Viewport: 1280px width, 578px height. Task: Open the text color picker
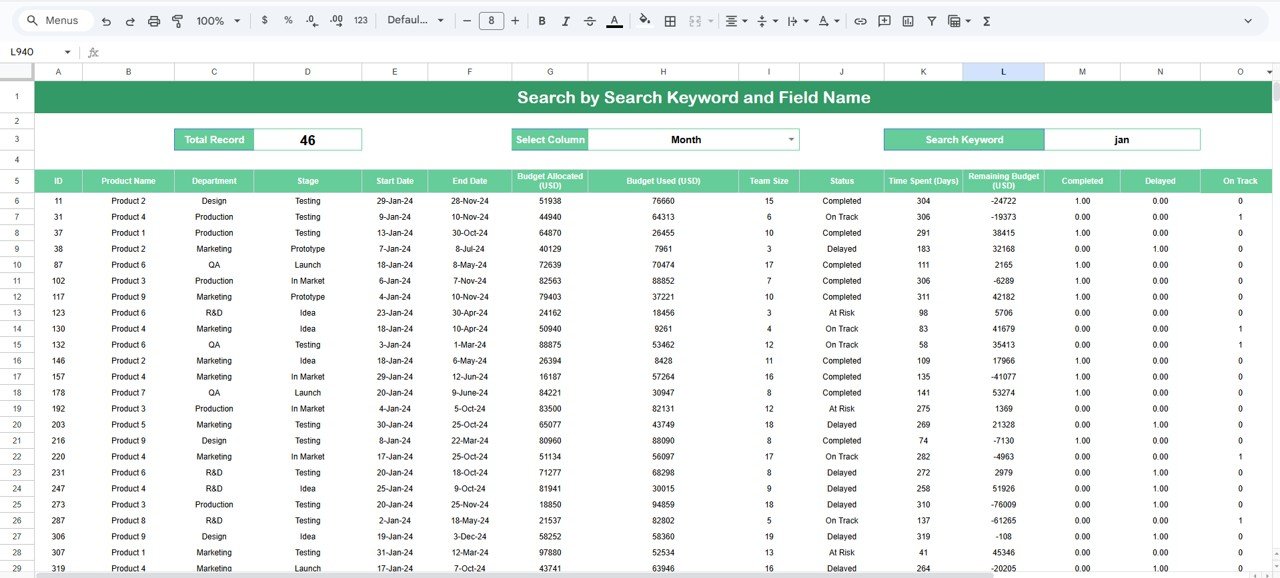(x=614, y=20)
